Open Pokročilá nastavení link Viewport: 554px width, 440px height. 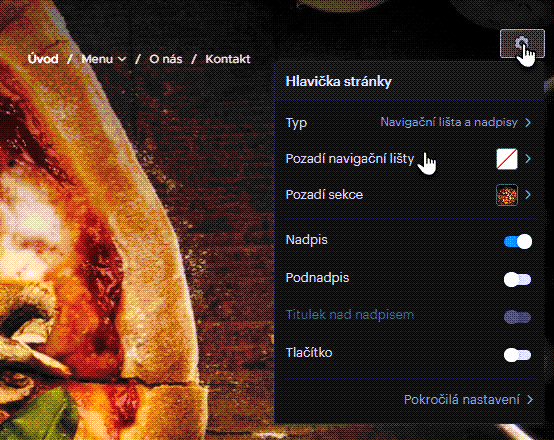point(462,400)
